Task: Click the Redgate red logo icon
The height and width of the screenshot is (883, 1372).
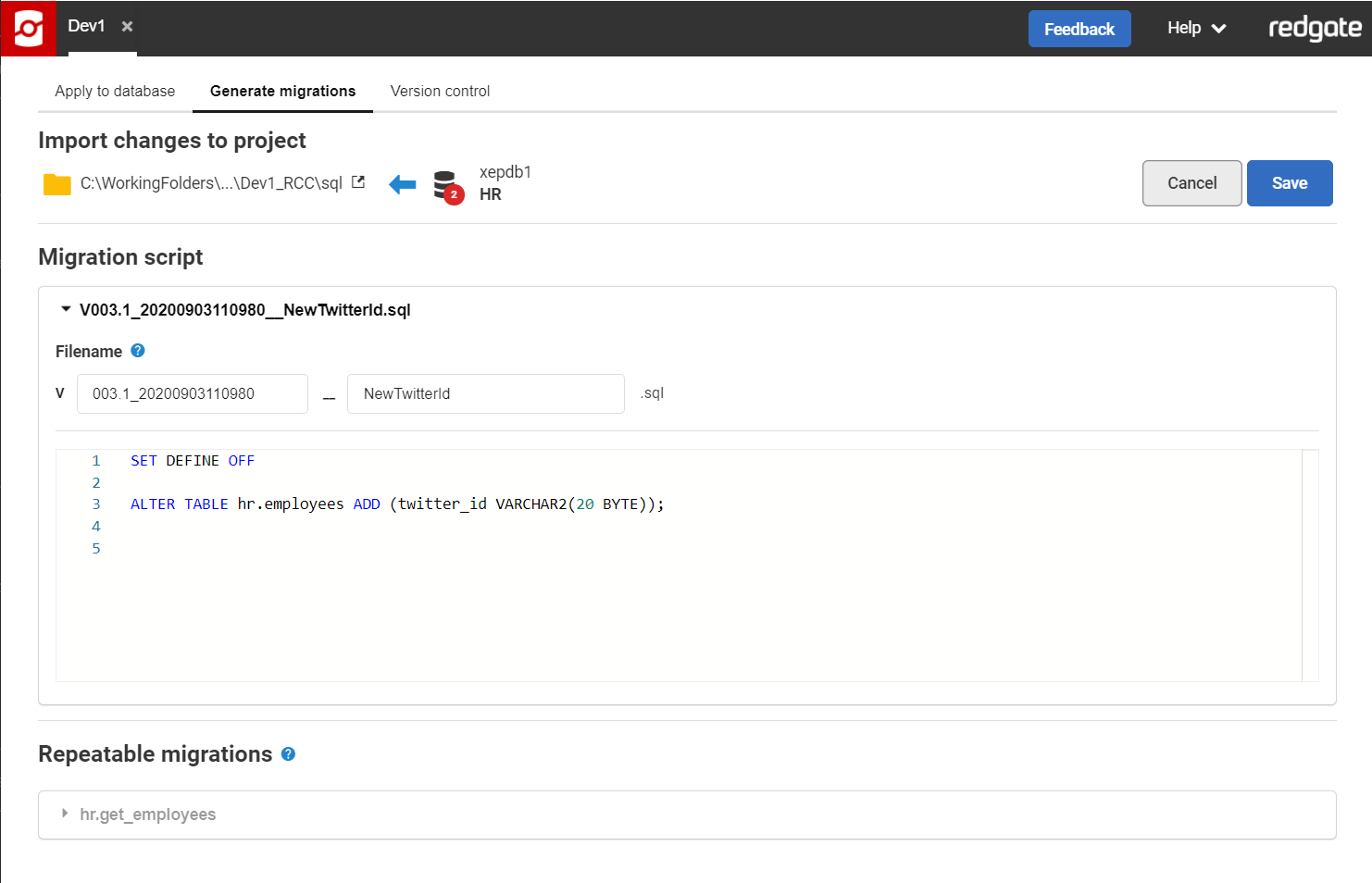Action: (x=29, y=29)
